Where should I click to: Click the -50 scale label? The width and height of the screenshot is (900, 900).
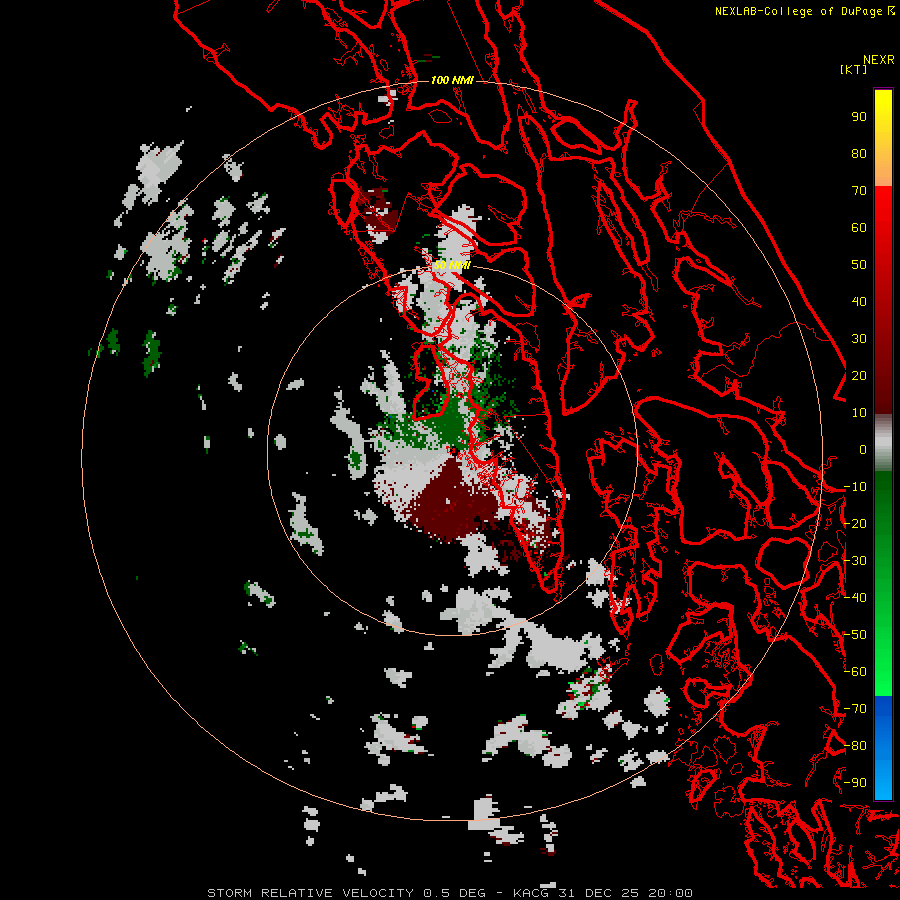(855, 635)
